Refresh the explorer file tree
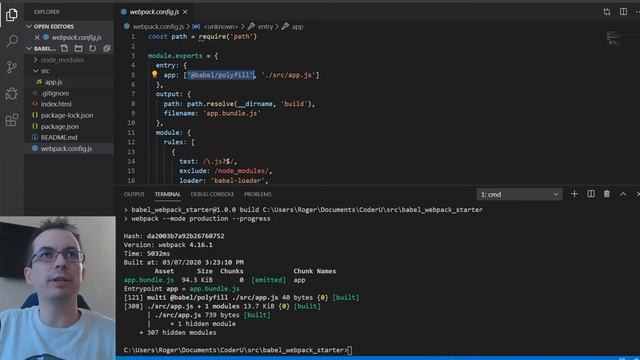The image size is (640, 360). pyautogui.click(x=93, y=48)
